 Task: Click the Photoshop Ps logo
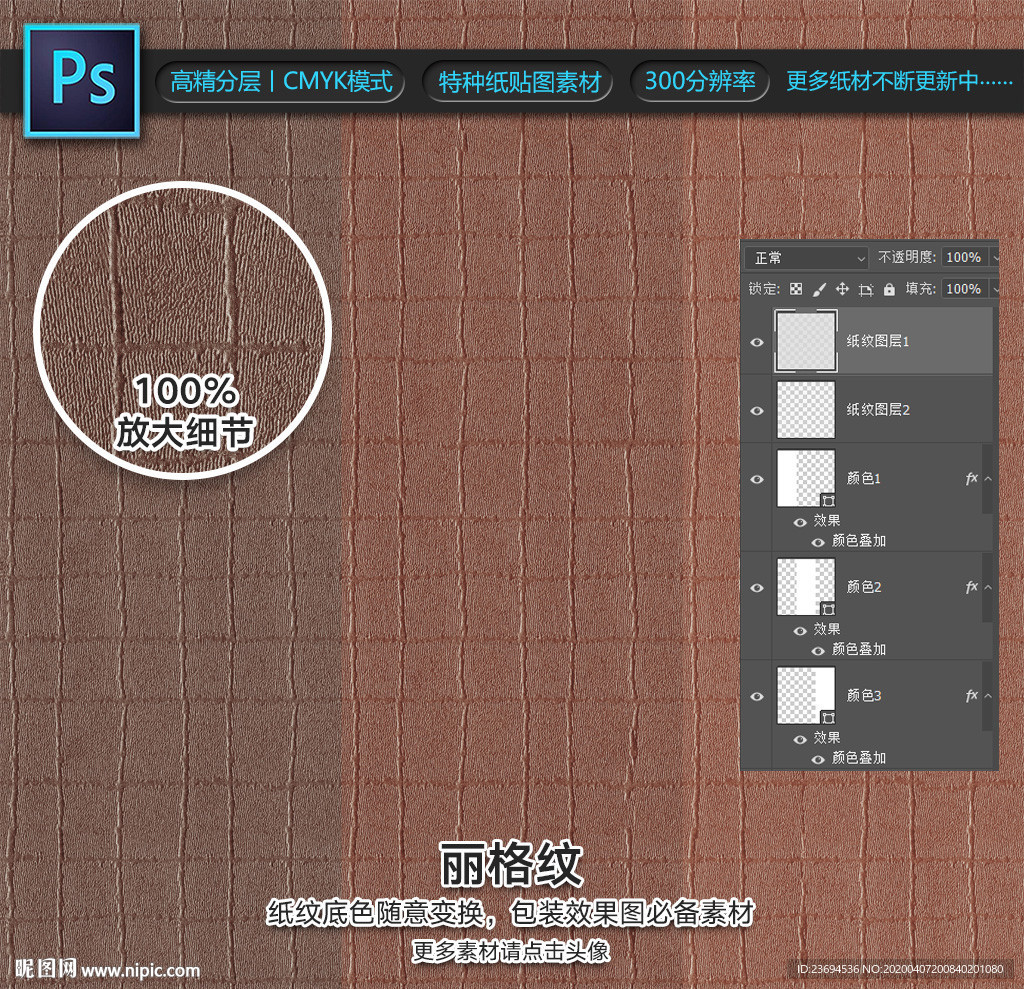point(82,81)
